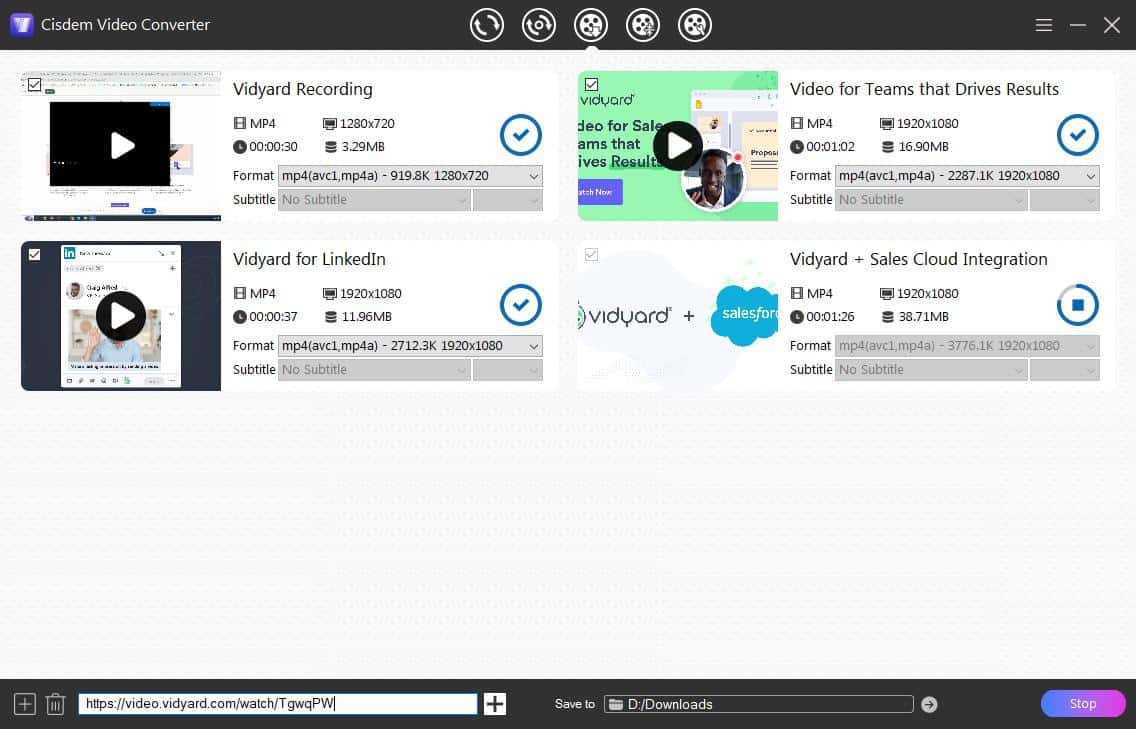This screenshot has height=729, width=1136.
Task: Click the trash delete icon
Action: (56, 704)
